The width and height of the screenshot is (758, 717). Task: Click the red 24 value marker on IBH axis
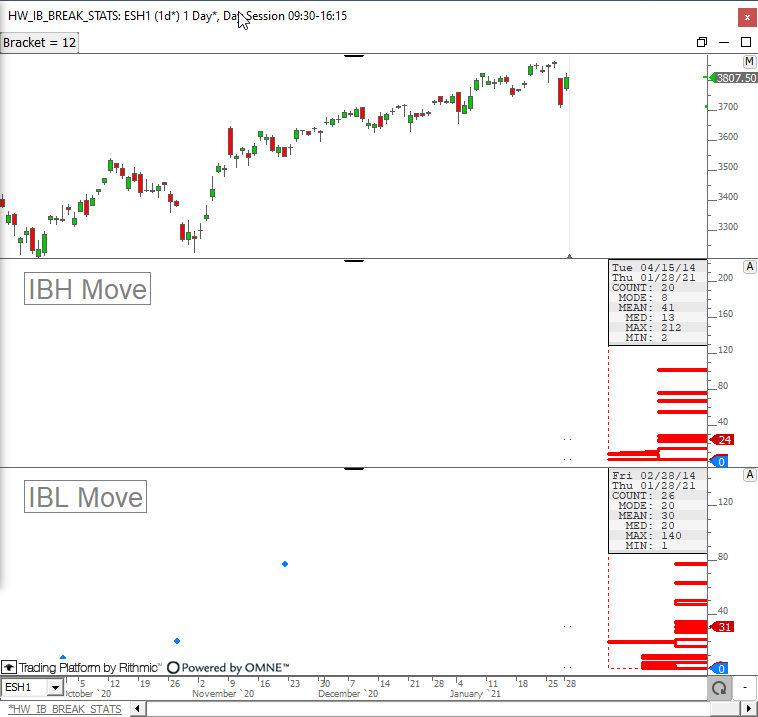point(723,440)
